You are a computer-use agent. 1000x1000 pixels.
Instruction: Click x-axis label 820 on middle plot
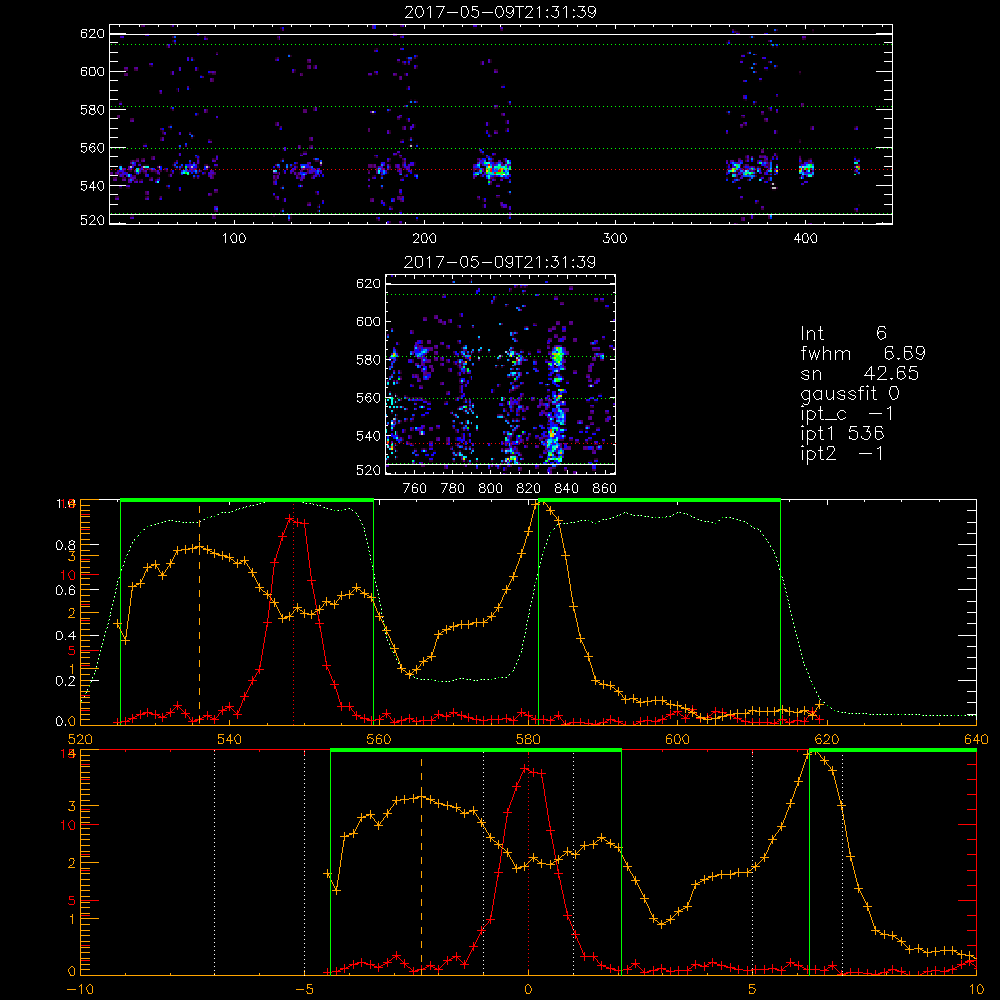pos(529,489)
